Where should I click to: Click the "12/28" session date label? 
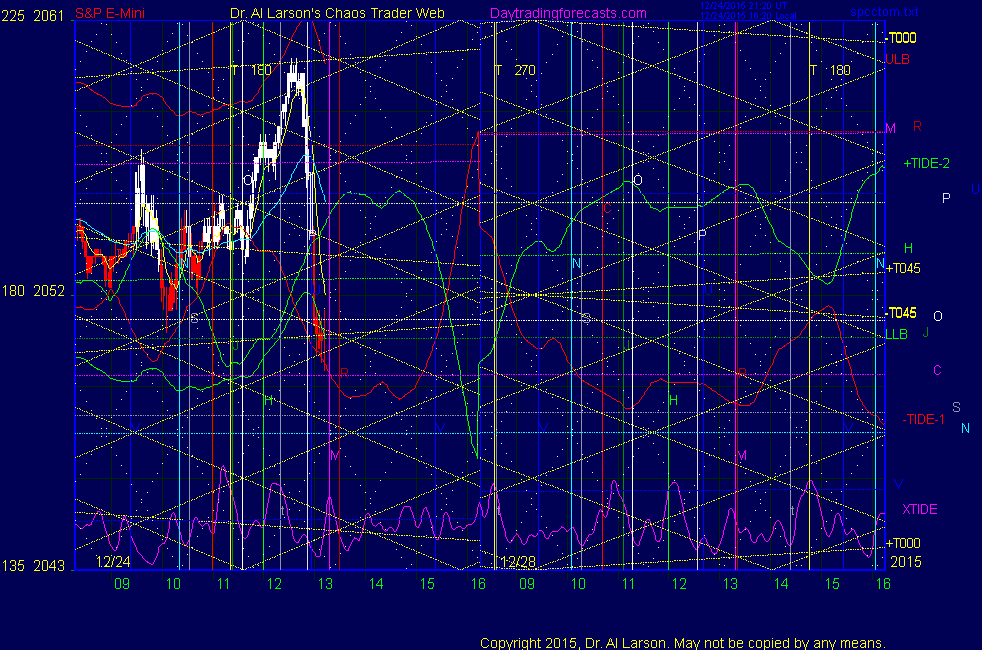519,562
